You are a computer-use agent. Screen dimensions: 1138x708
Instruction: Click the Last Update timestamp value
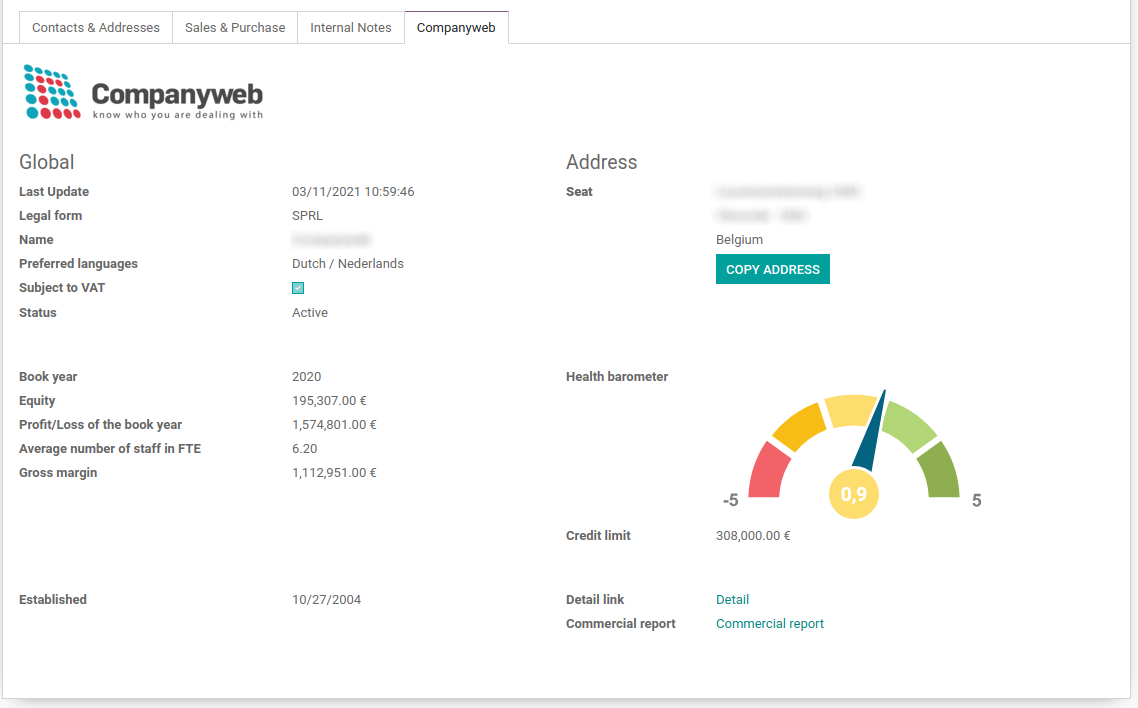[353, 191]
